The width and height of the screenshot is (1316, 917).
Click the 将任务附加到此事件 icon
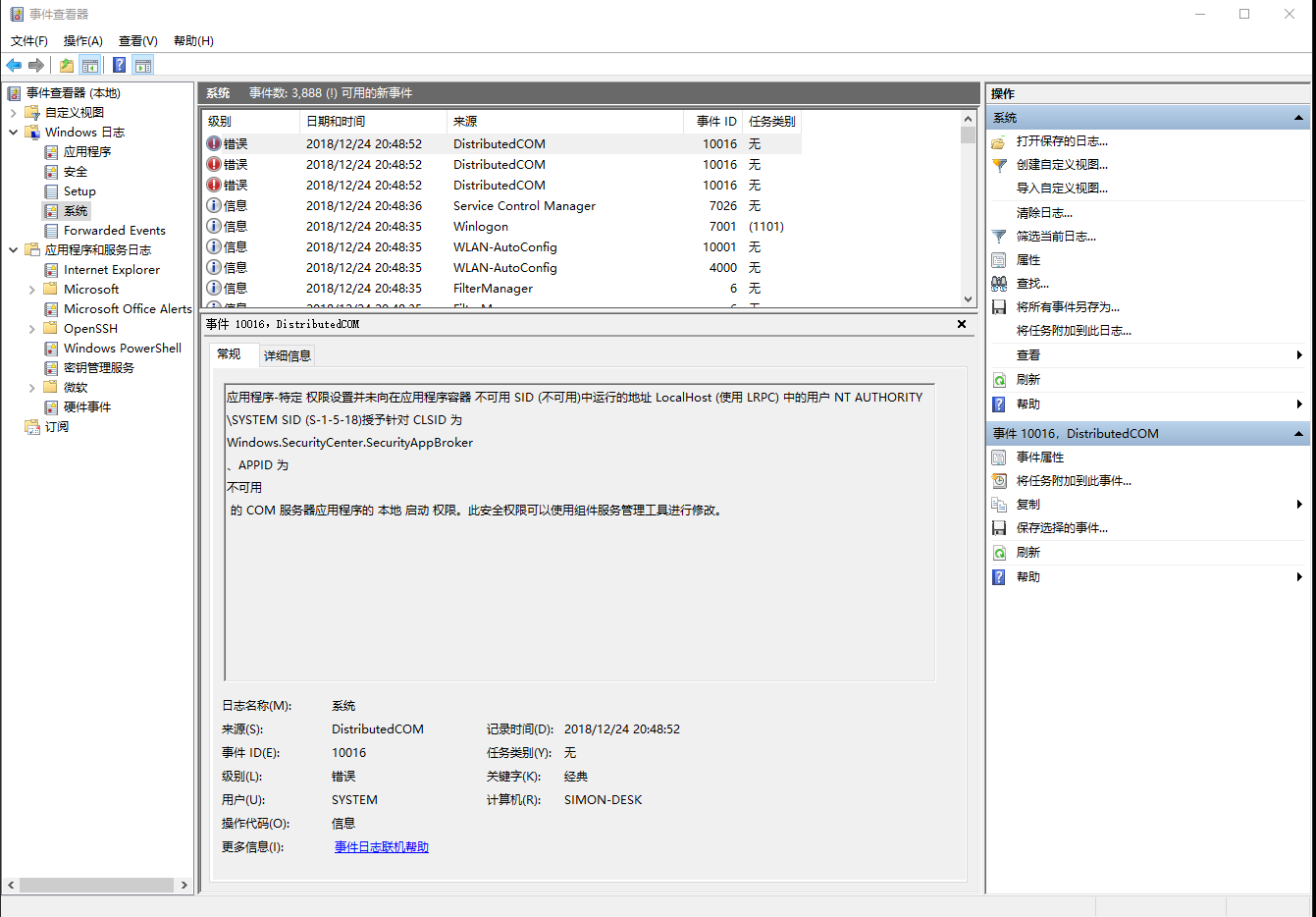tap(999, 481)
